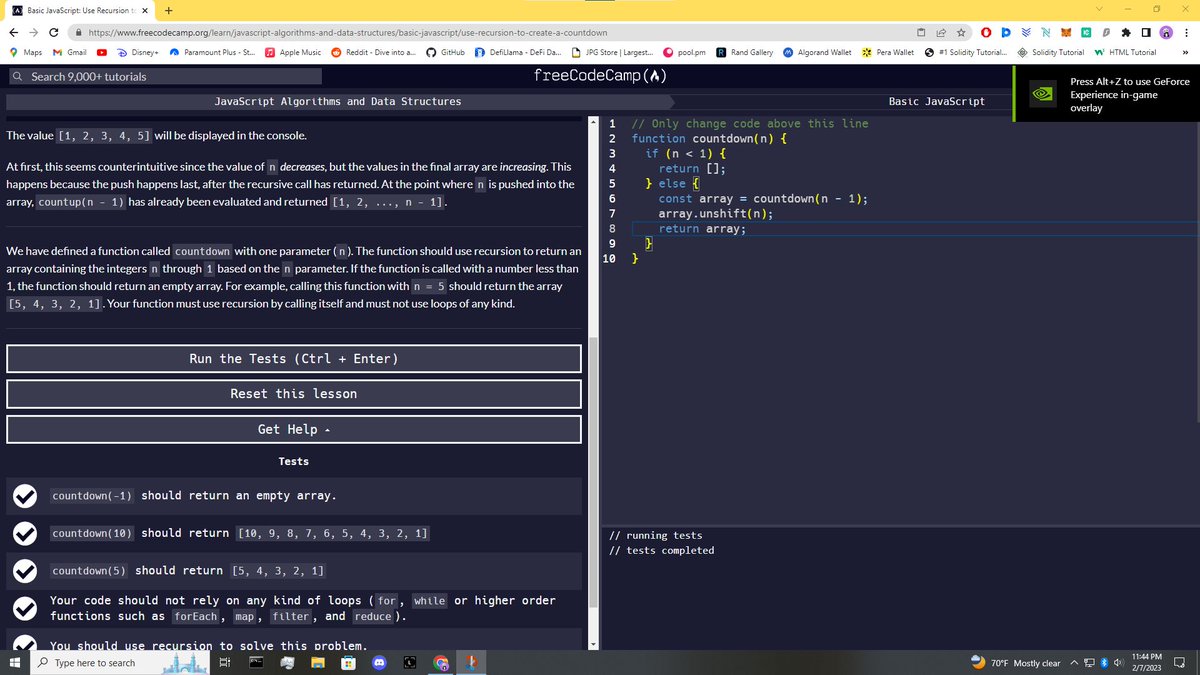The image size is (1200, 675).
Task: Click the NVIDIA GeForce overlay logo
Action: (x=1042, y=93)
